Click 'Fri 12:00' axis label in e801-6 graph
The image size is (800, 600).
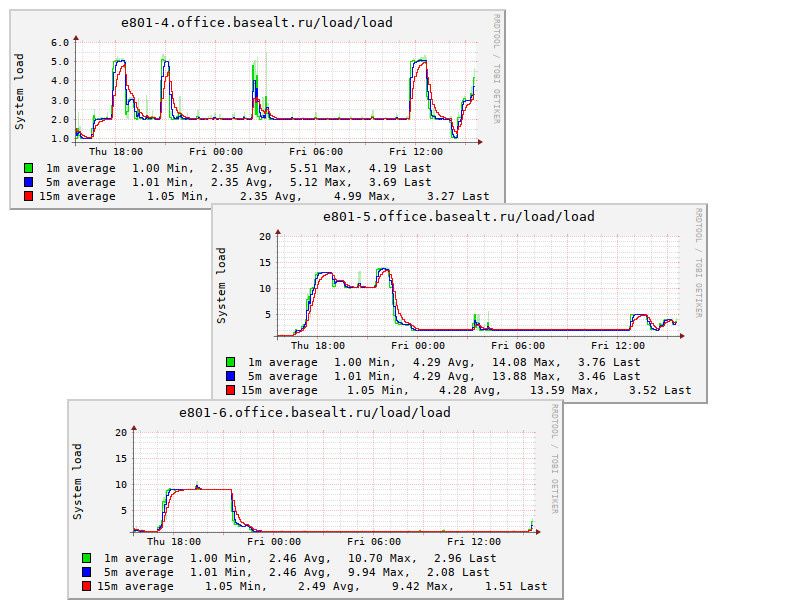point(474,541)
